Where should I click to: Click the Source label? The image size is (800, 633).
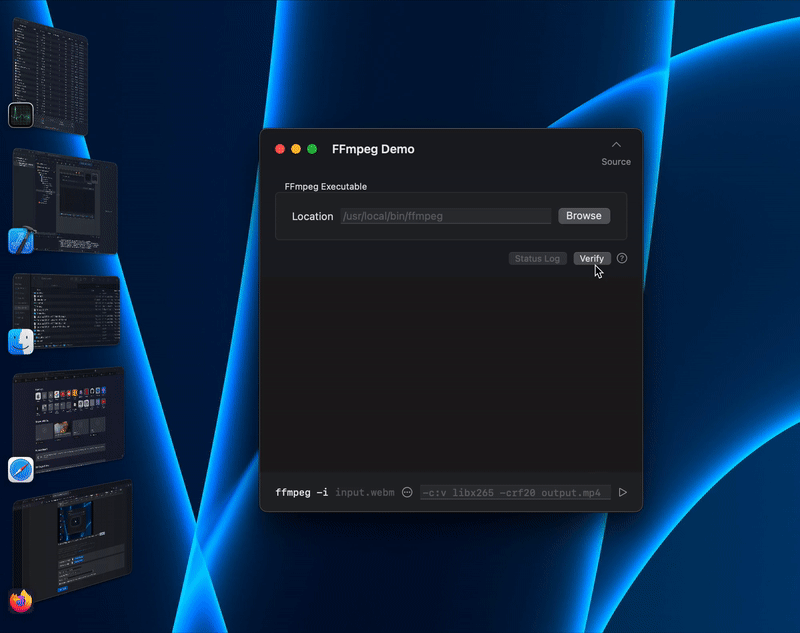point(616,162)
